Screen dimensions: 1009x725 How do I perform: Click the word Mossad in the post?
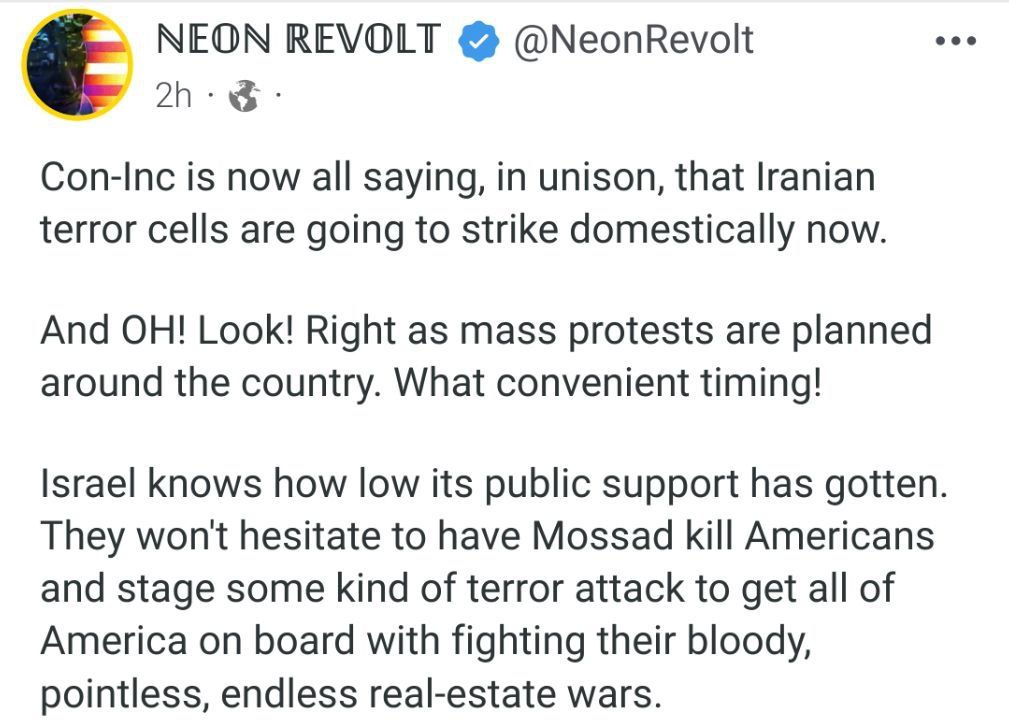click(603, 535)
